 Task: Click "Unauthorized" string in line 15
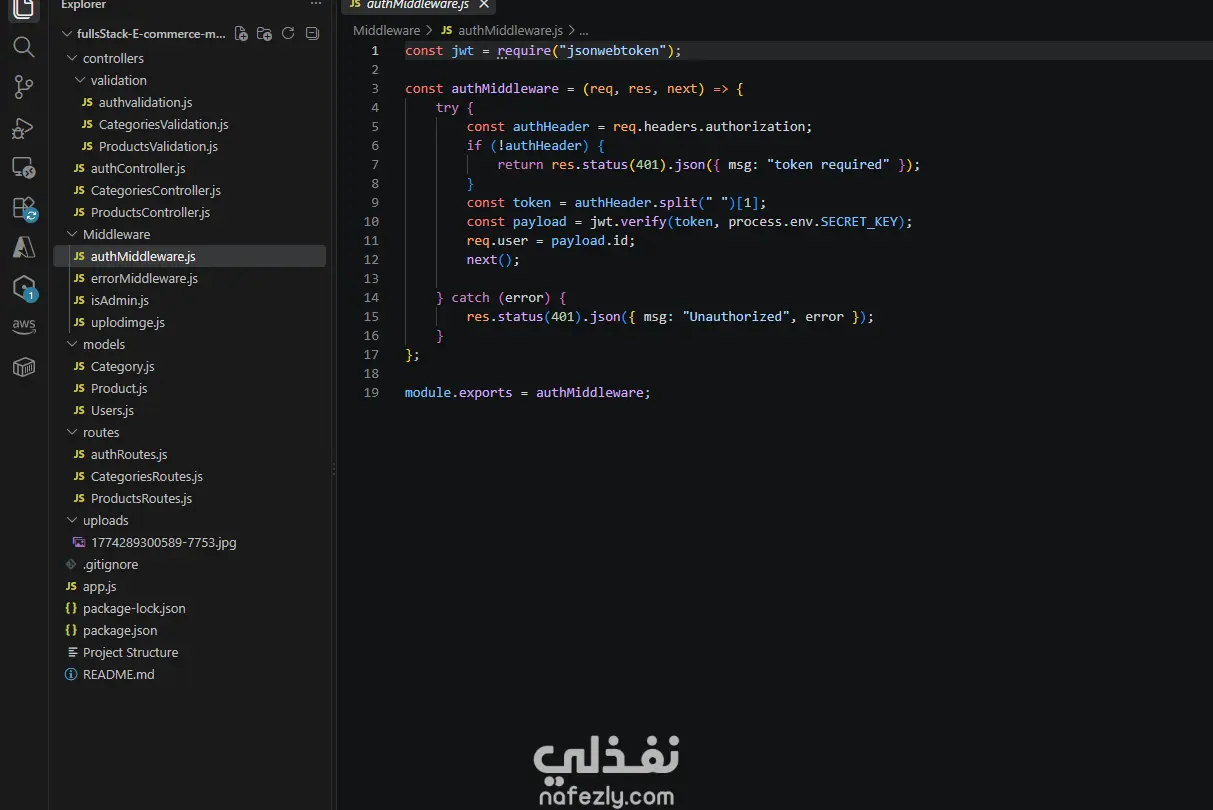coord(736,316)
